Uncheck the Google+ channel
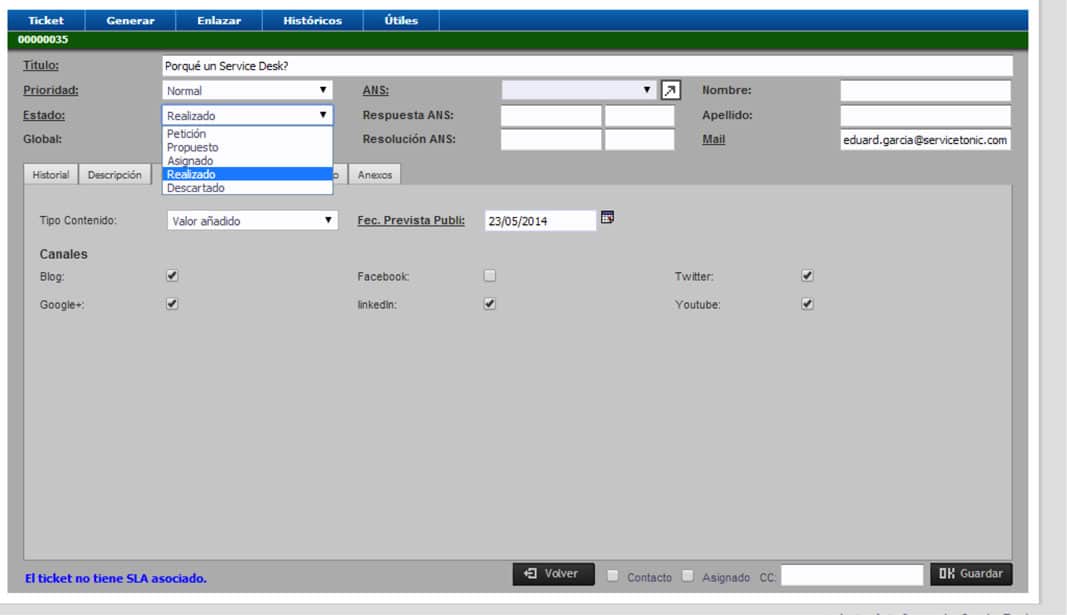The image size is (1067, 615). coord(172,304)
